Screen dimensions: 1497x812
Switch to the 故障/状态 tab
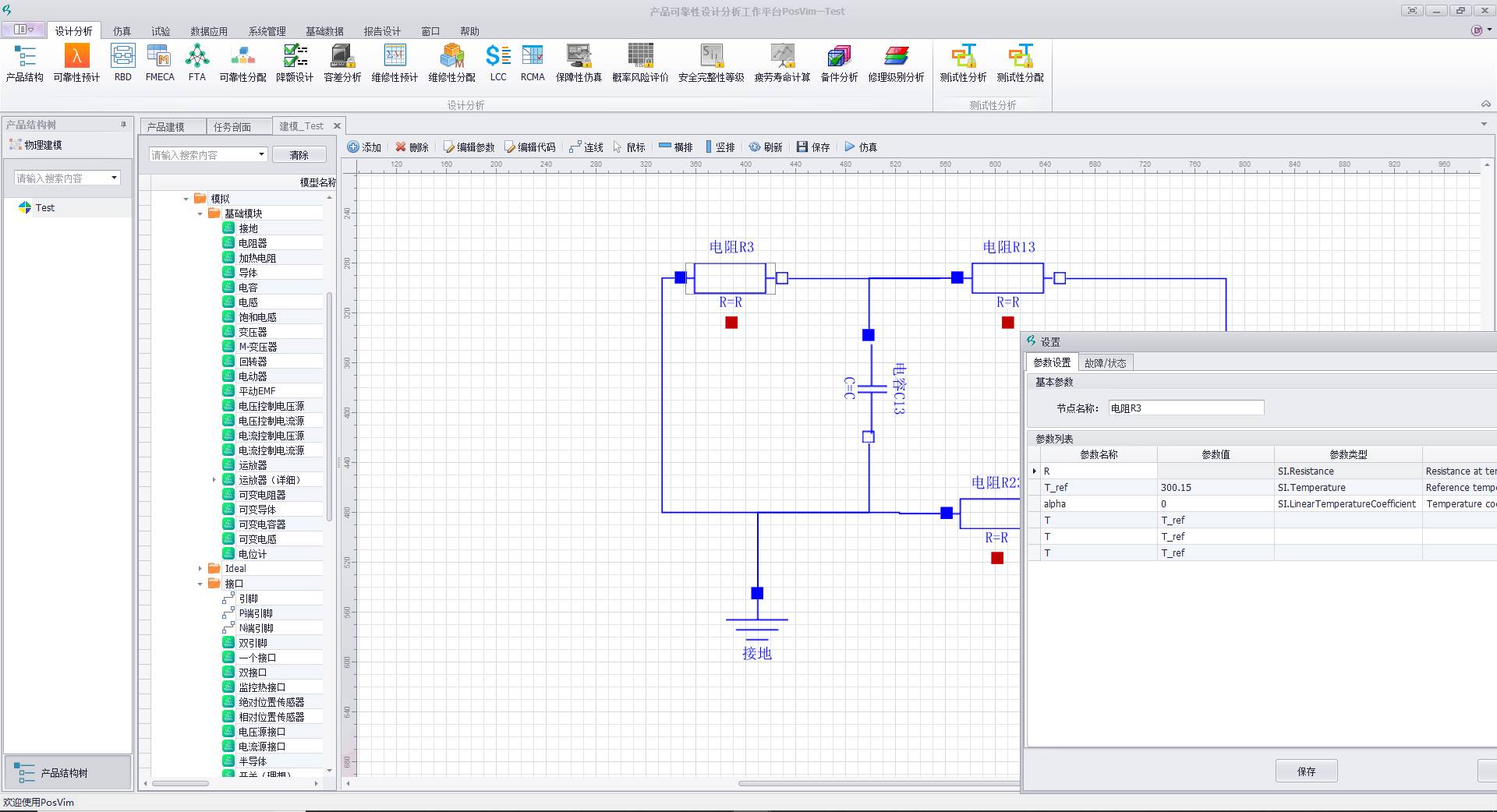(1105, 363)
